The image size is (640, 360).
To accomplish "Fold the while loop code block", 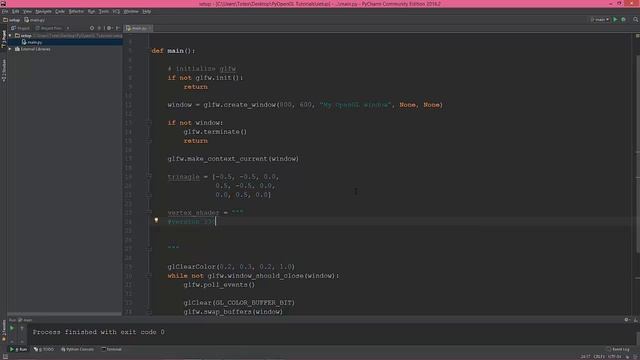I will point(149,276).
